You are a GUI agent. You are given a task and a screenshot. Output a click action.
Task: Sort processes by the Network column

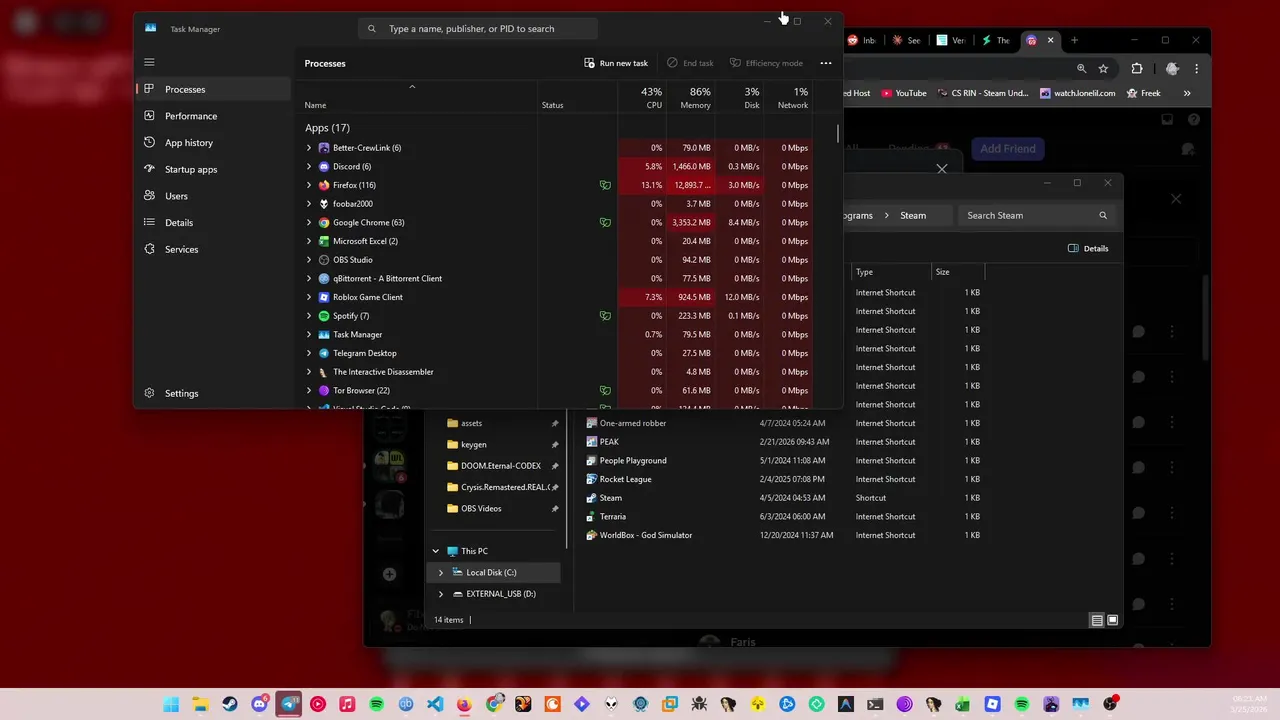click(788, 97)
